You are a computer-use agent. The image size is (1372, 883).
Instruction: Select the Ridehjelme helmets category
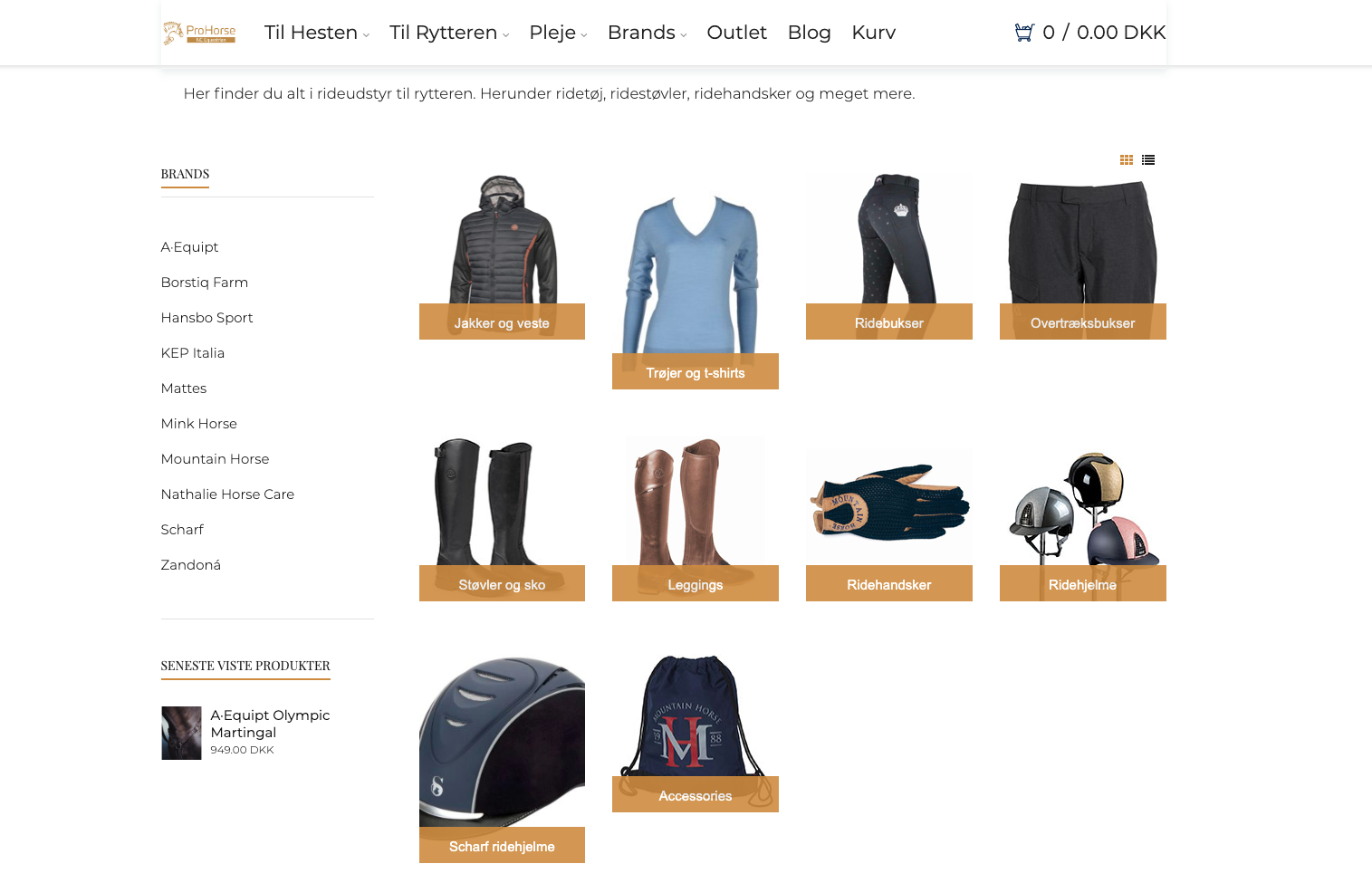click(1082, 584)
